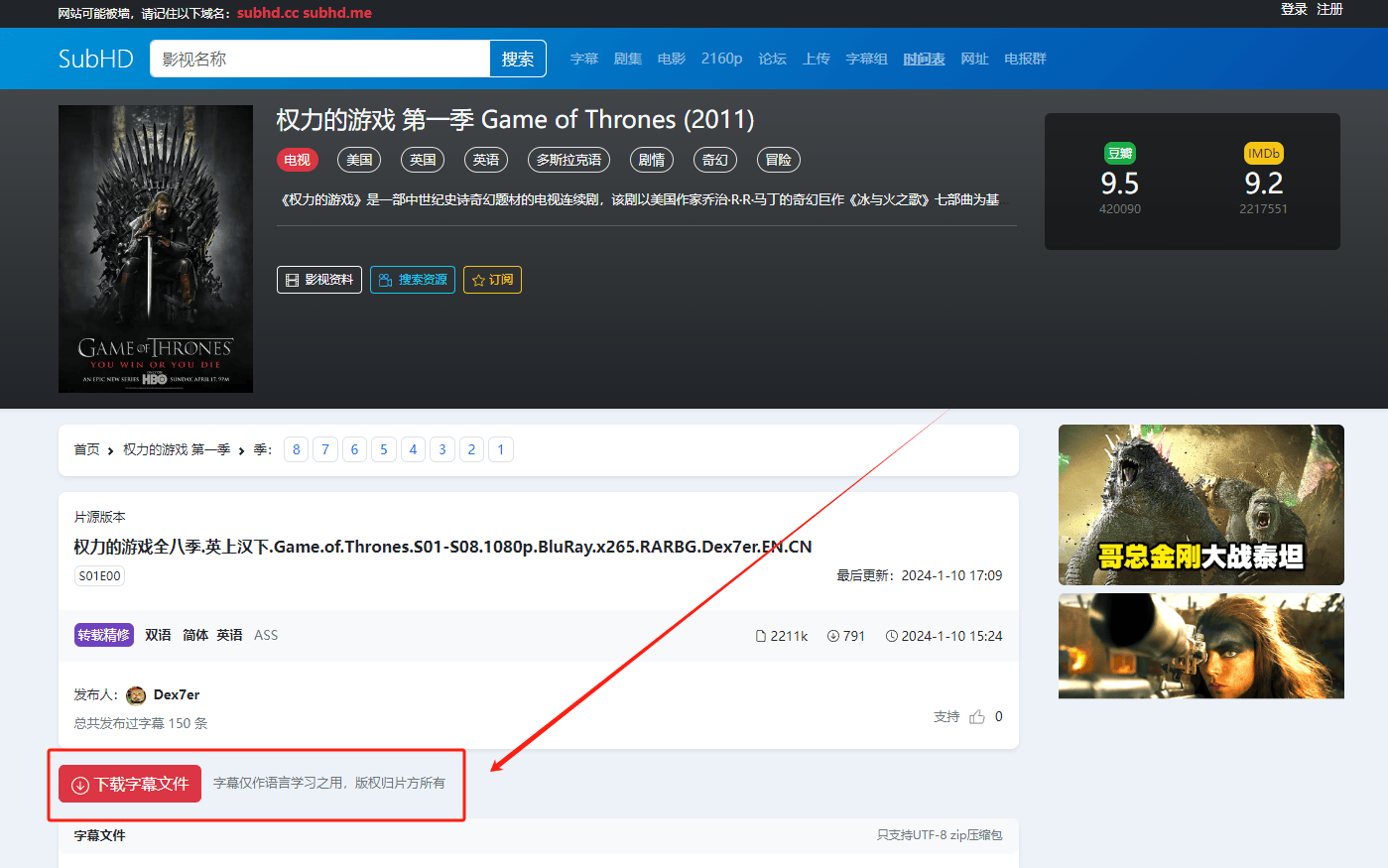Click the IMDb rating badge

click(x=1263, y=154)
